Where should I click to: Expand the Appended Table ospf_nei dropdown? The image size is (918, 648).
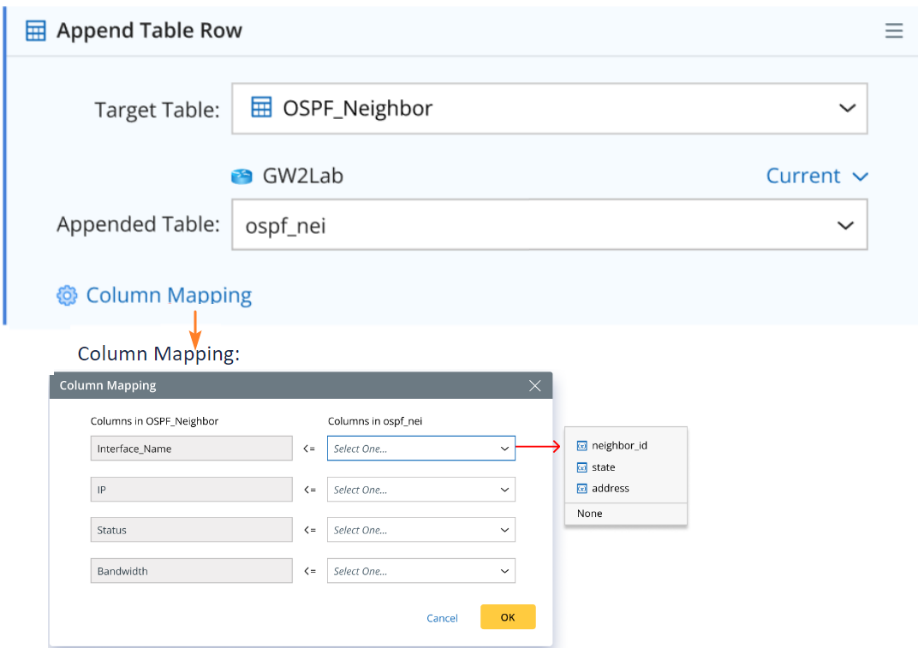[x=846, y=226]
